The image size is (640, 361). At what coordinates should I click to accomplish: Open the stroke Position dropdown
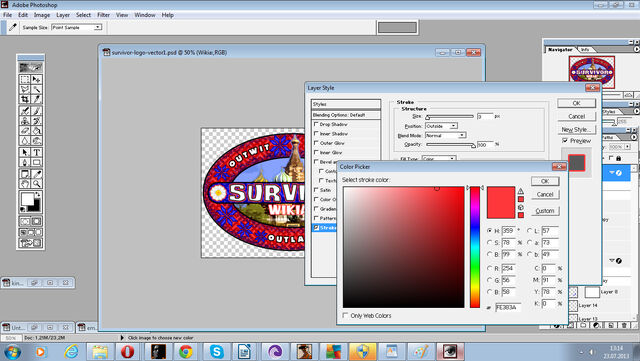coord(441,126)
